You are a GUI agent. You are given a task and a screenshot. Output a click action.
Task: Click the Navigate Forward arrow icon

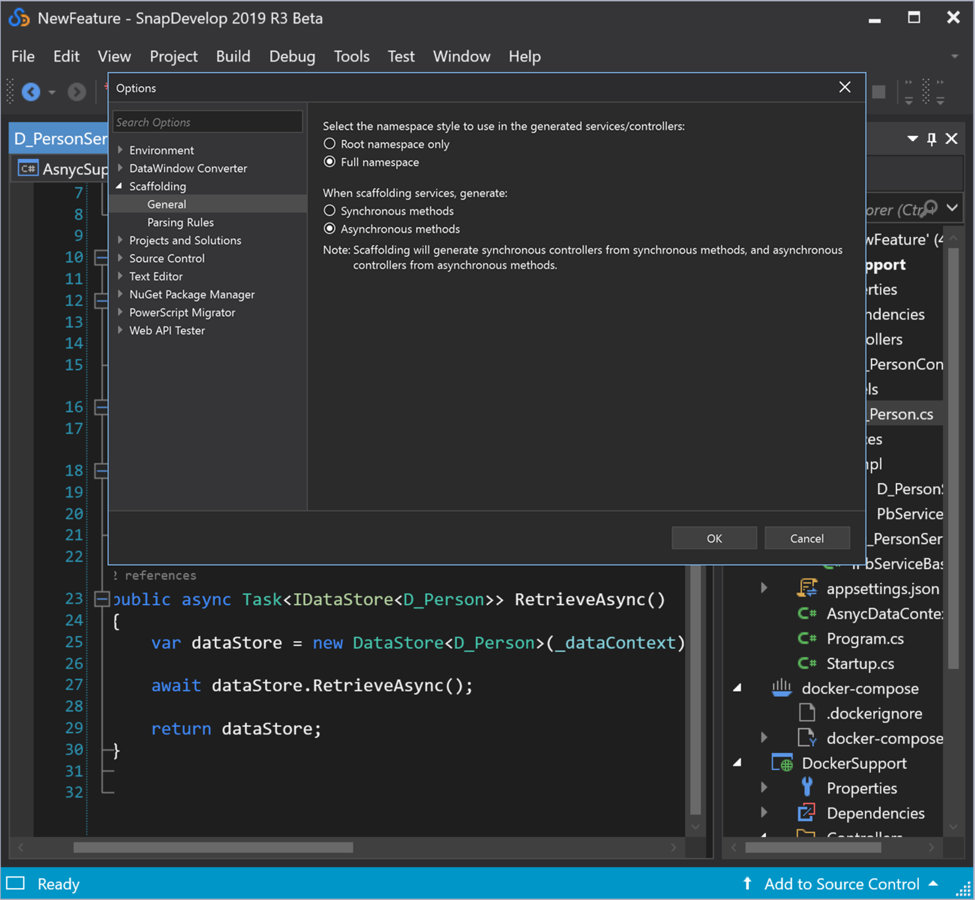click(76, 92)
